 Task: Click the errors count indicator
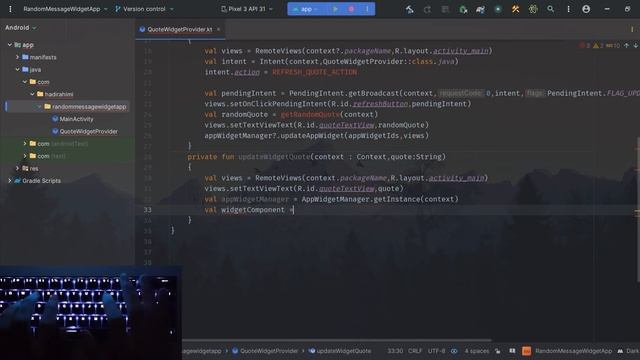coord(584,45)
